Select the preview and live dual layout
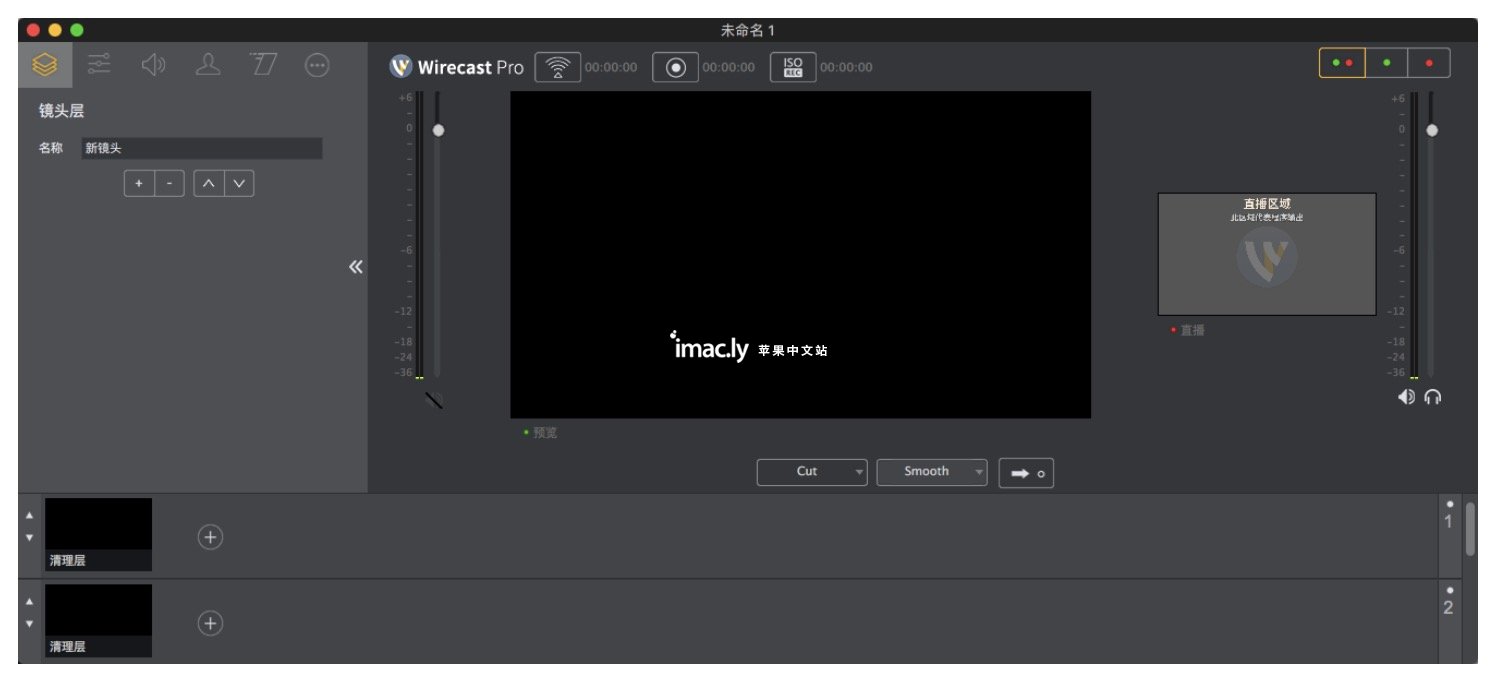 coord(1342,63)
